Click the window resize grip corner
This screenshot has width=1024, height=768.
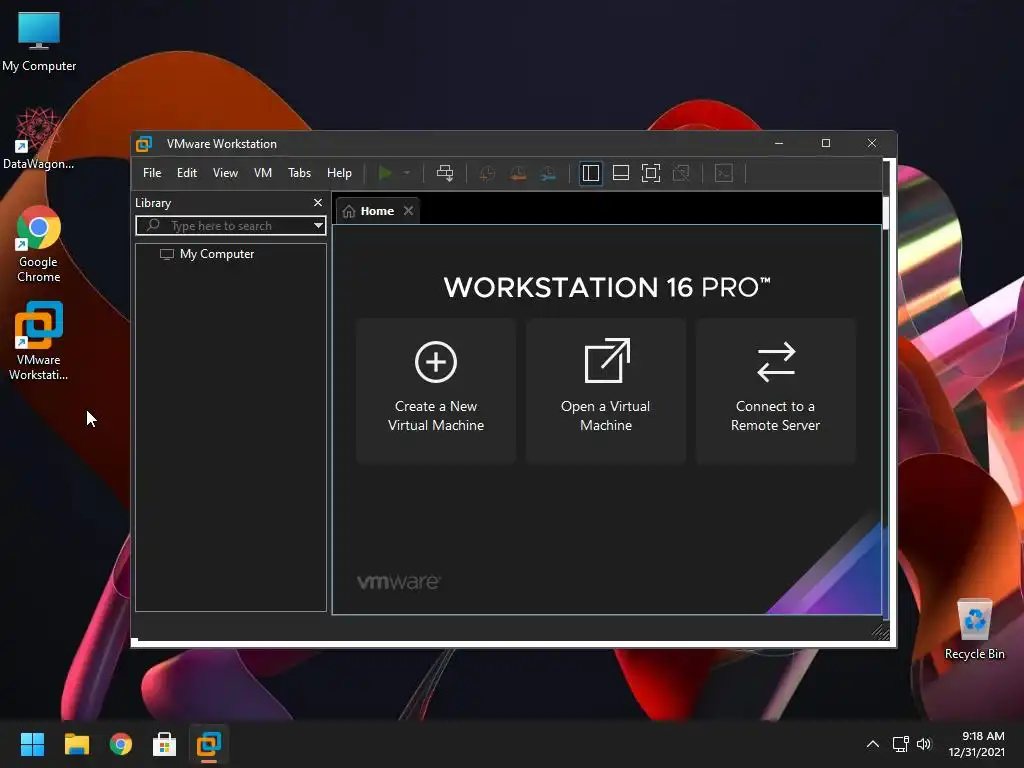pyautogui.click(x=880, y=632)
